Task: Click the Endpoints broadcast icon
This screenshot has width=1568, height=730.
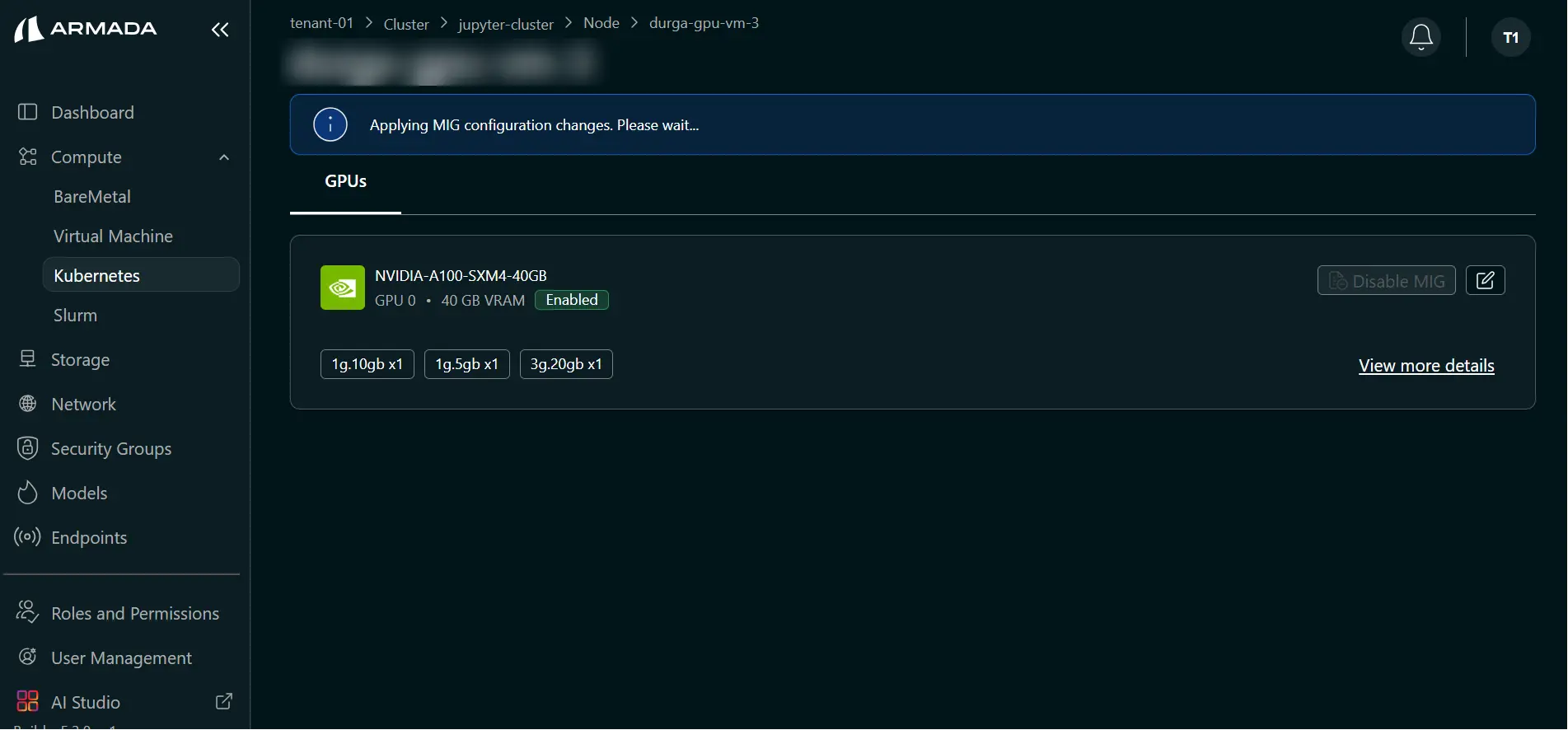Action: [28, 536]
